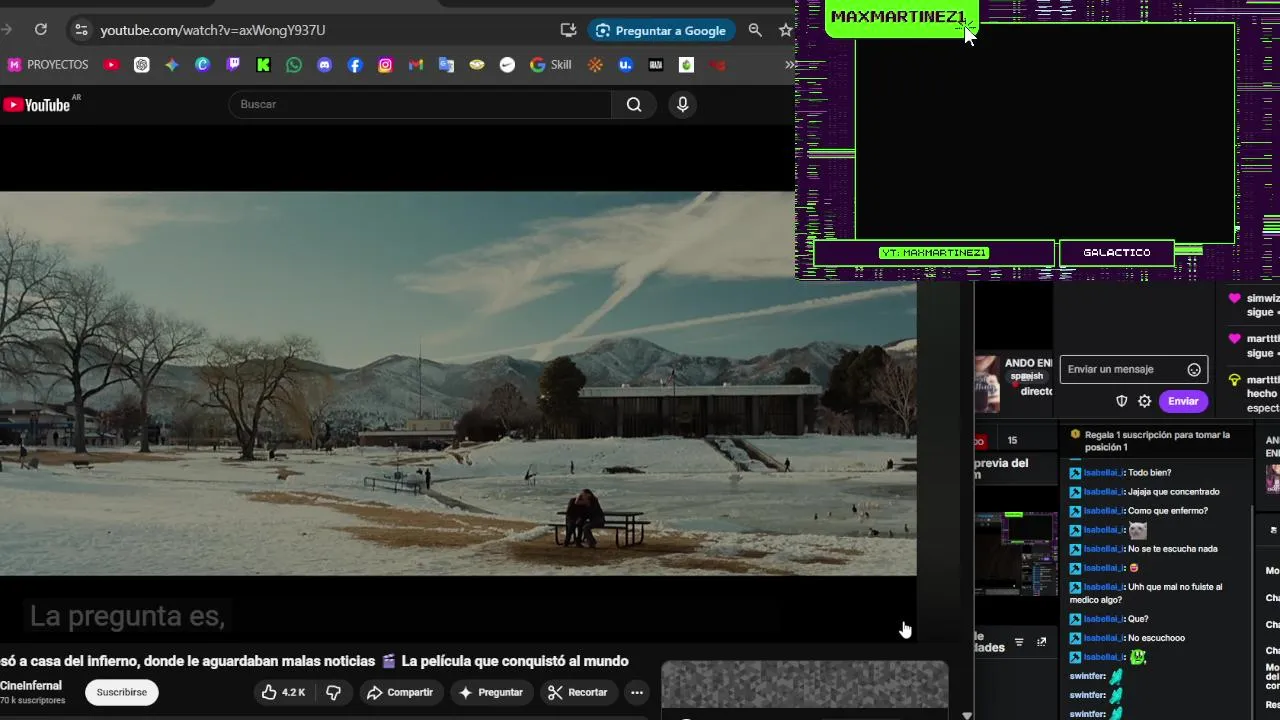Click the YT: MAXMARTINEZ1 overlay label
The image size is (1280, 720).
(x=934, y=253)
